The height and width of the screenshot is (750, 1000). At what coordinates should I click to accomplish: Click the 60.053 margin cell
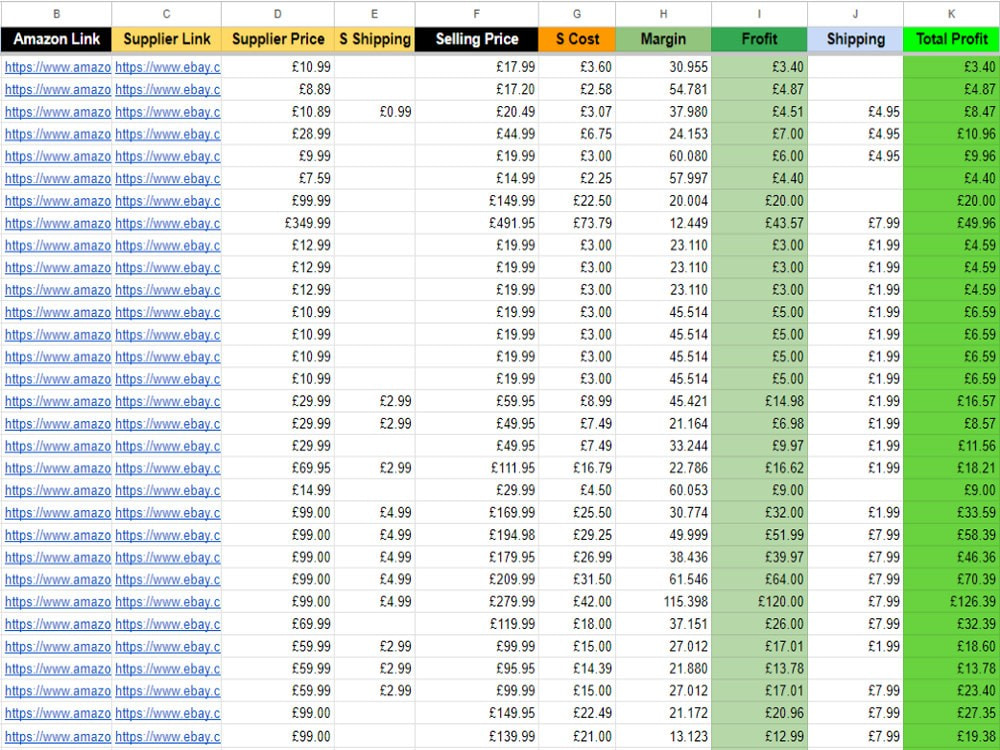click(x=663, y=490)
